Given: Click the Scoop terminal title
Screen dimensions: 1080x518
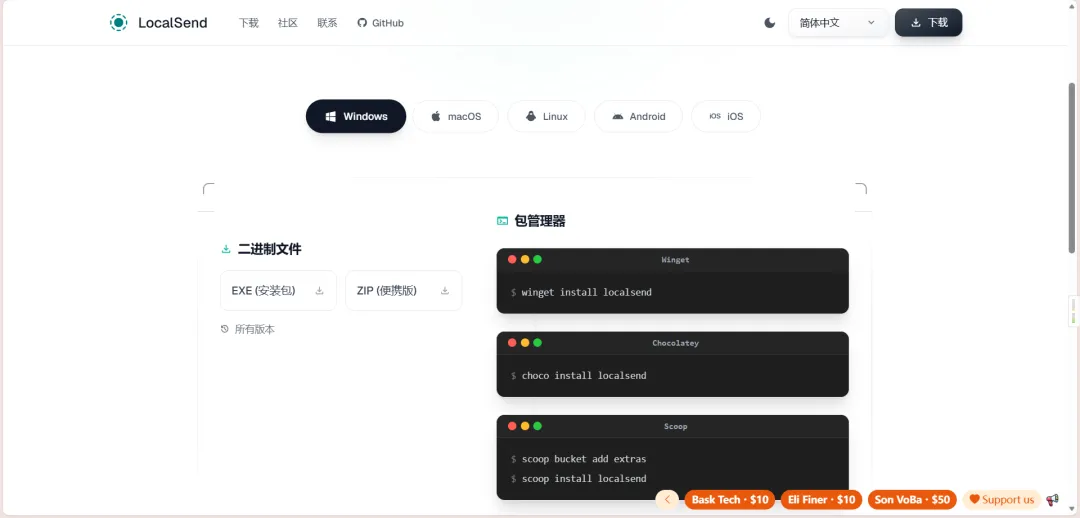Looking at the screenshot, I should [675, 426].
